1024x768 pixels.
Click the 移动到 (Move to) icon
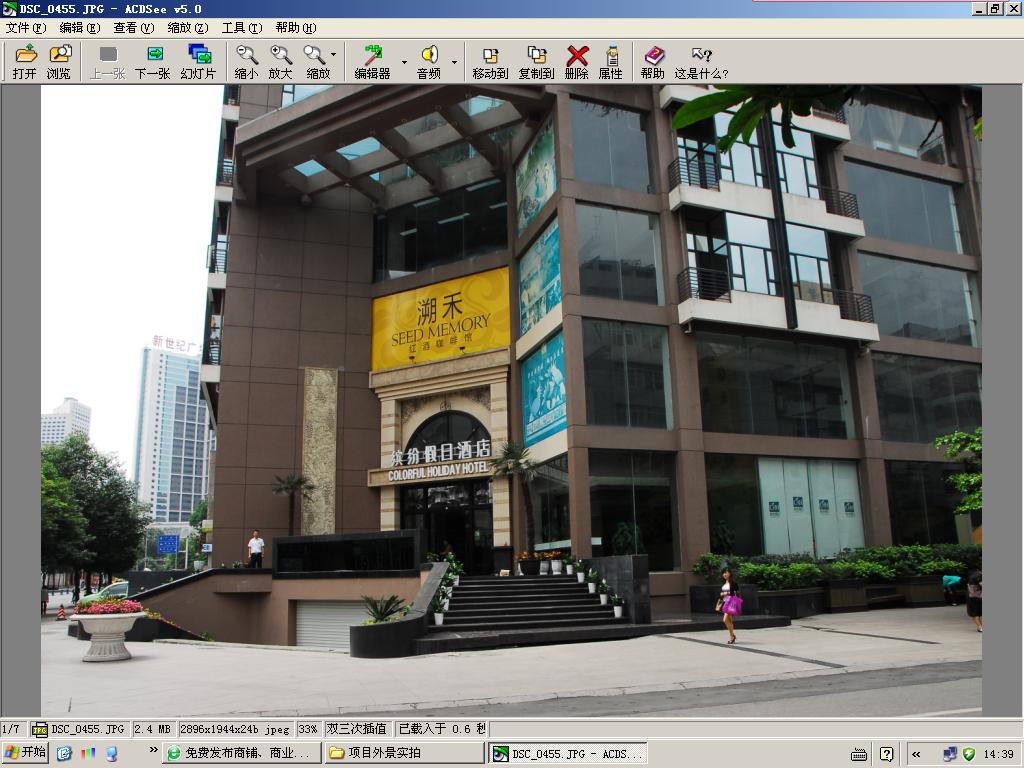(490, 61)
